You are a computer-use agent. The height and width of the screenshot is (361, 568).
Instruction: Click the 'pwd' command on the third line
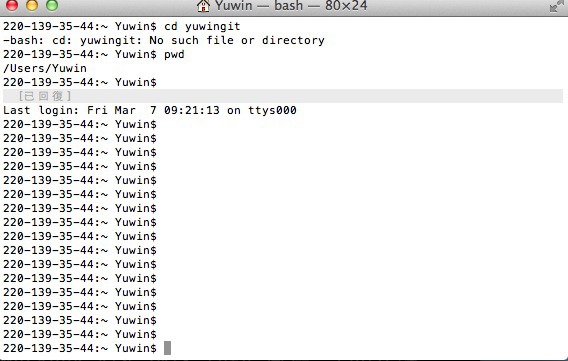(174, 54)
